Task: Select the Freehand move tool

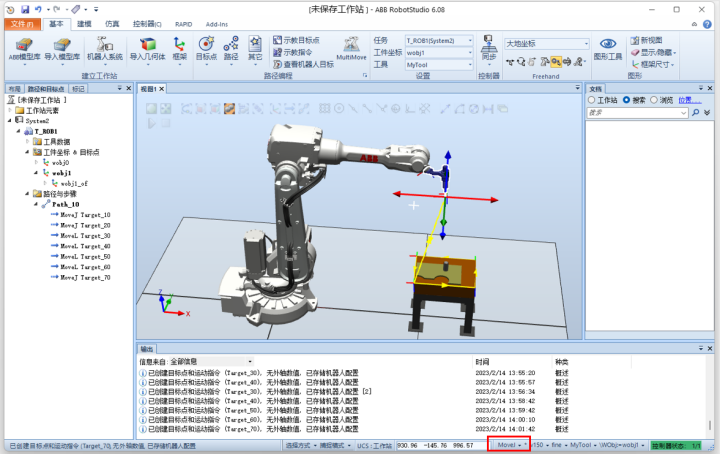Action: [x=510, y=62]
